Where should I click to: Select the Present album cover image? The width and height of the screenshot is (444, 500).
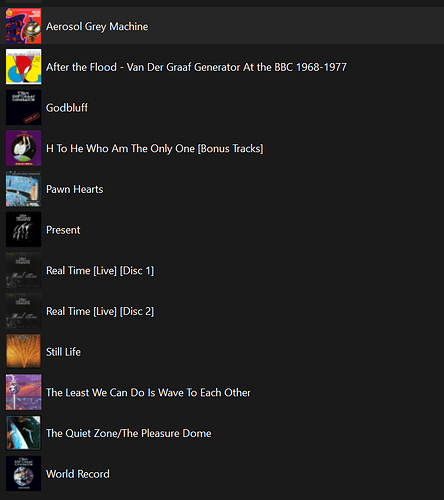[x=23, y=229]
